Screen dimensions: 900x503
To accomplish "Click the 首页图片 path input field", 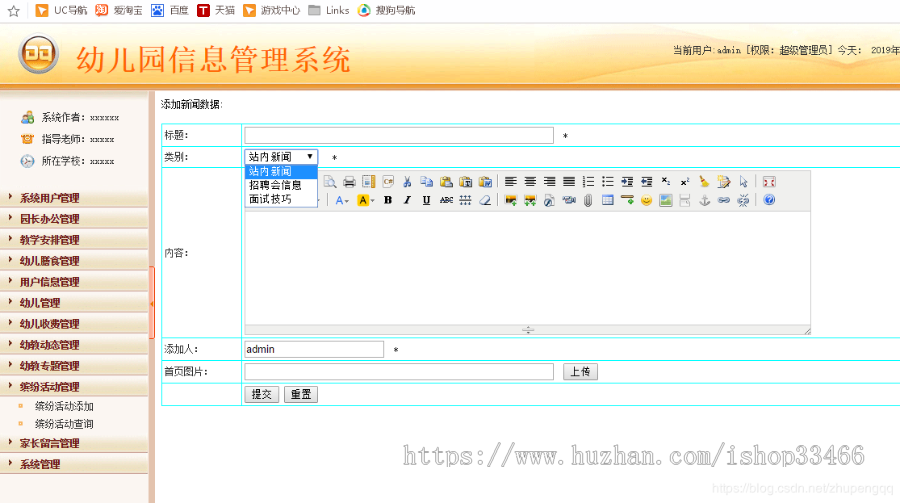I will [x=399, y=372].
